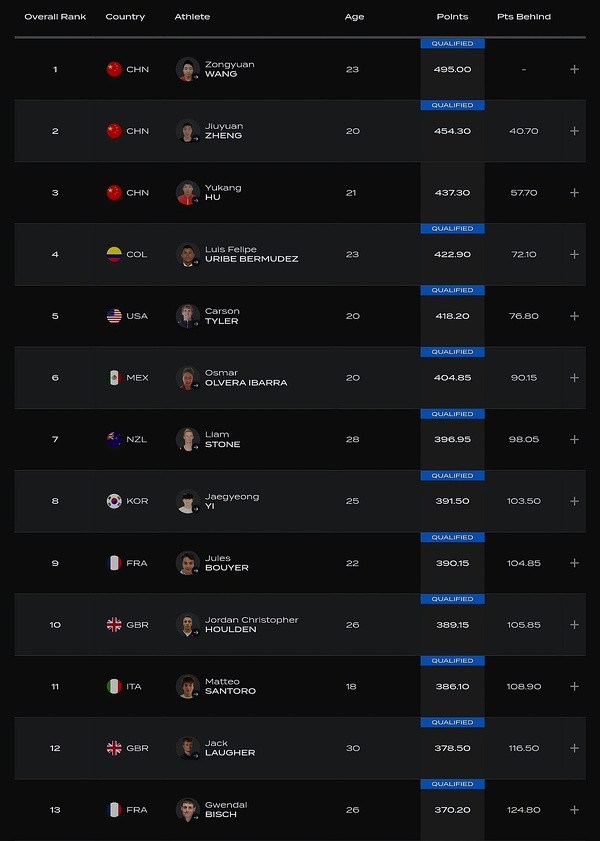Click the Points column header

tap(452, 17)
